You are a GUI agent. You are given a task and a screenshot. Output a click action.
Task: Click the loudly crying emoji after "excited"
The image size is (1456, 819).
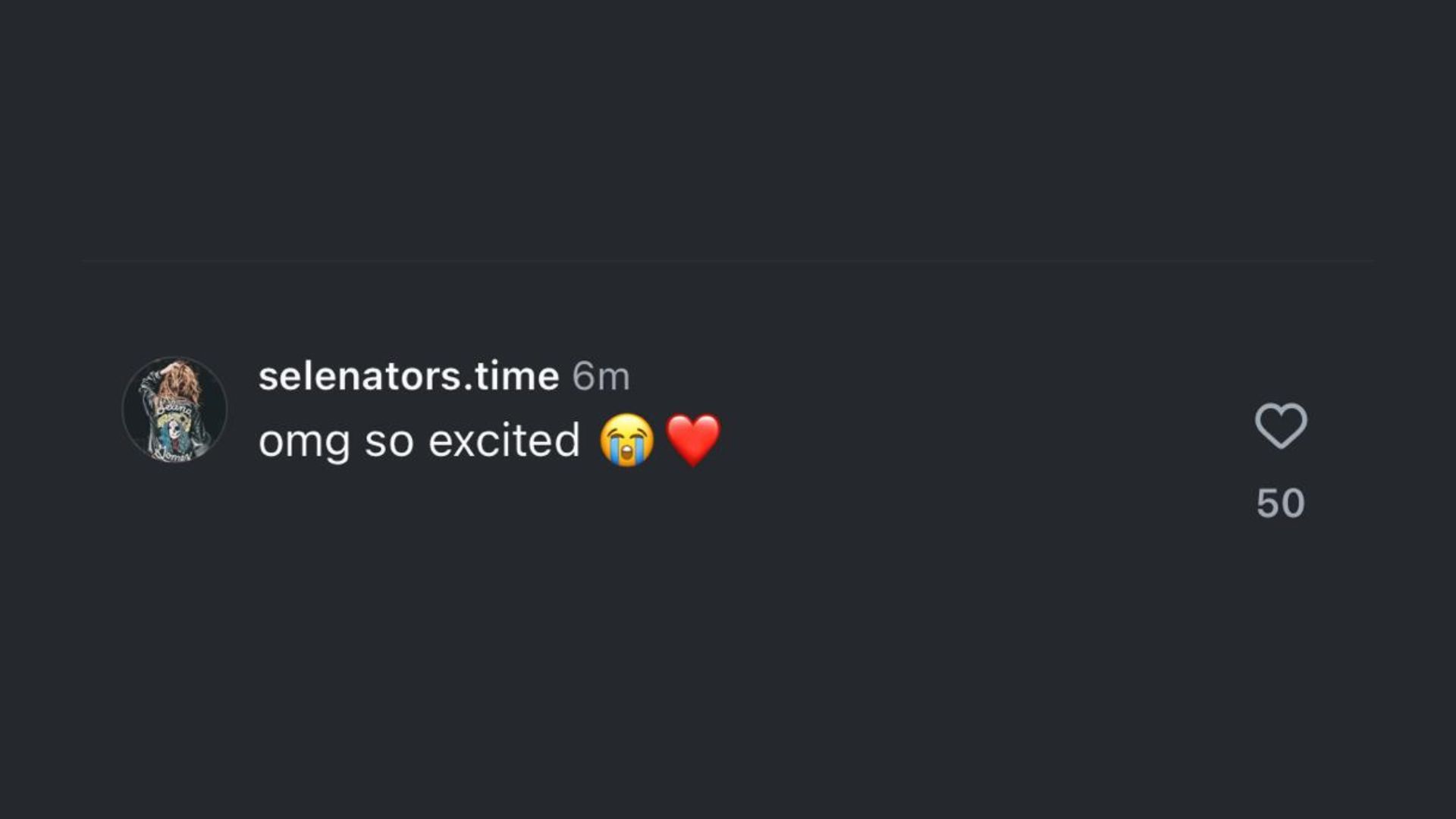pos(626,440)
